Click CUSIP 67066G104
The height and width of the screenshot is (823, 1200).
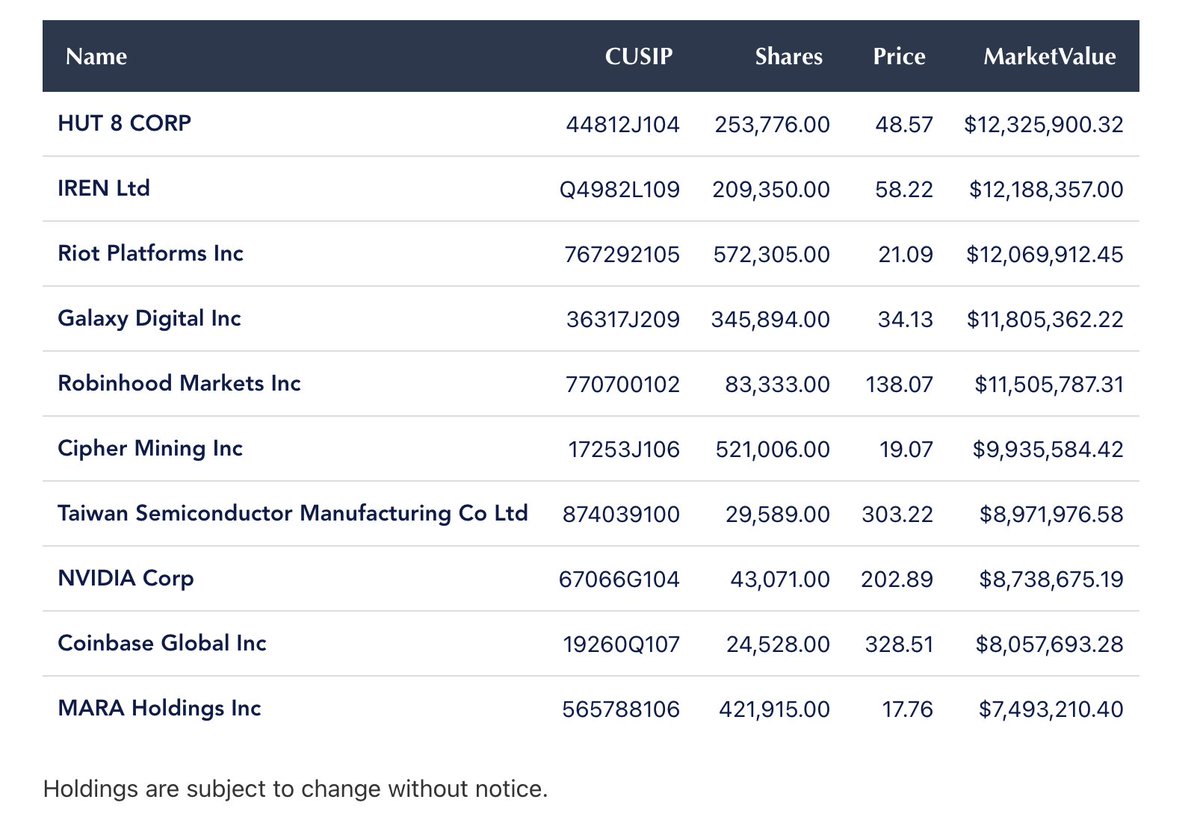[x=620, y=580]
